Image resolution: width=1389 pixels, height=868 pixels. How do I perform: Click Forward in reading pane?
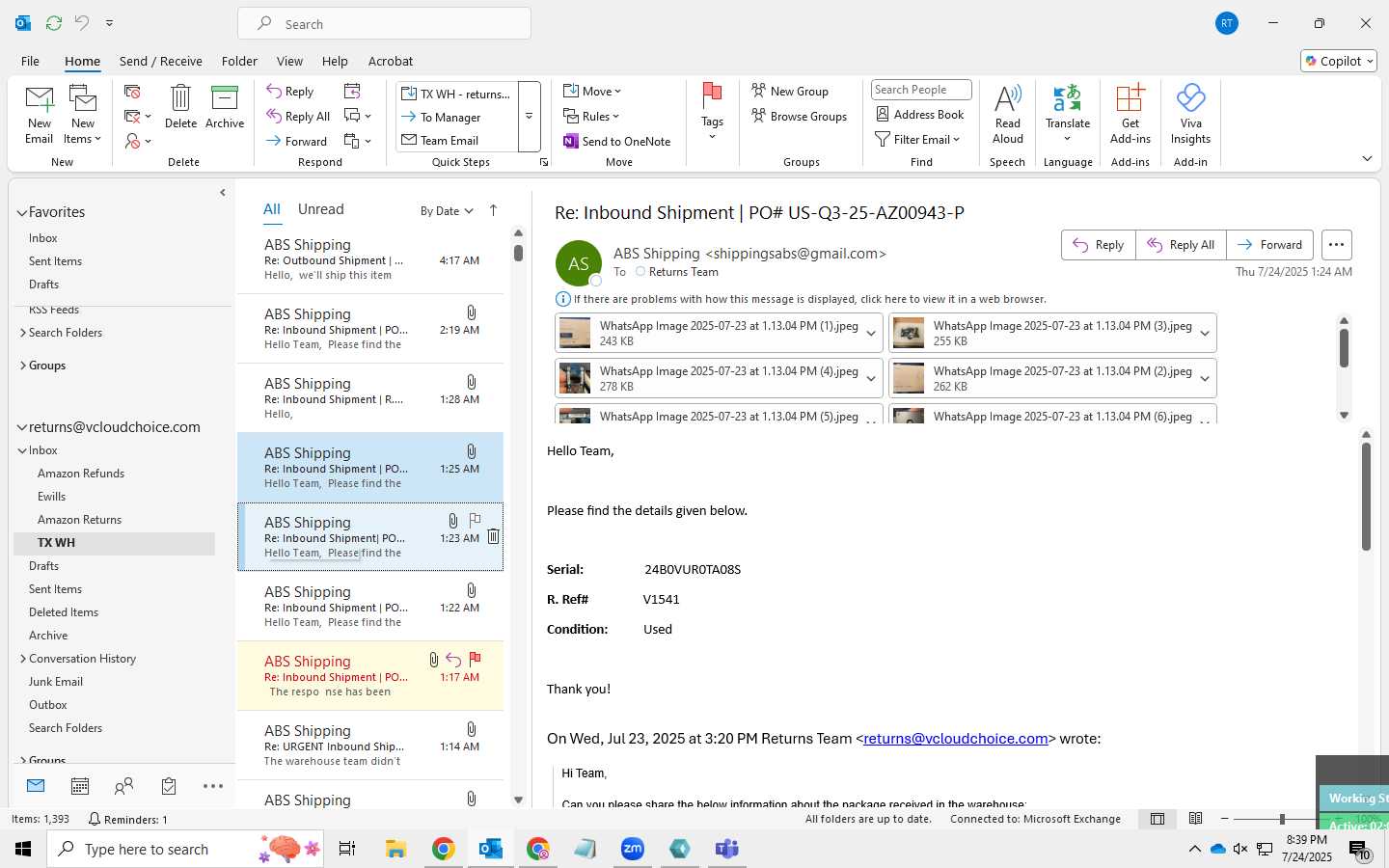1269,245
